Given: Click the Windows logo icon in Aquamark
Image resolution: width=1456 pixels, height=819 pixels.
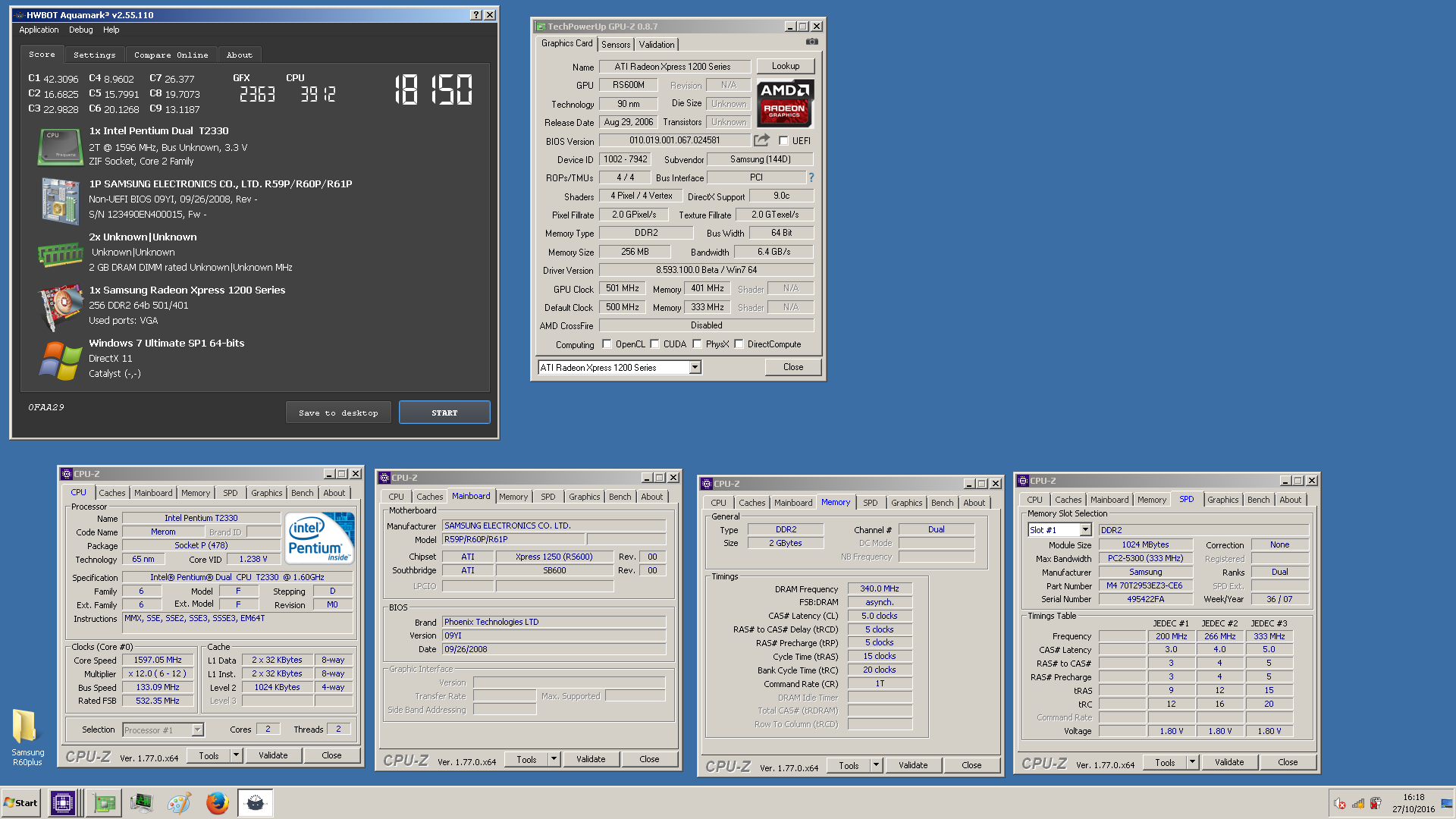Looking at the screenshot, I should click(x=60, y=360).
